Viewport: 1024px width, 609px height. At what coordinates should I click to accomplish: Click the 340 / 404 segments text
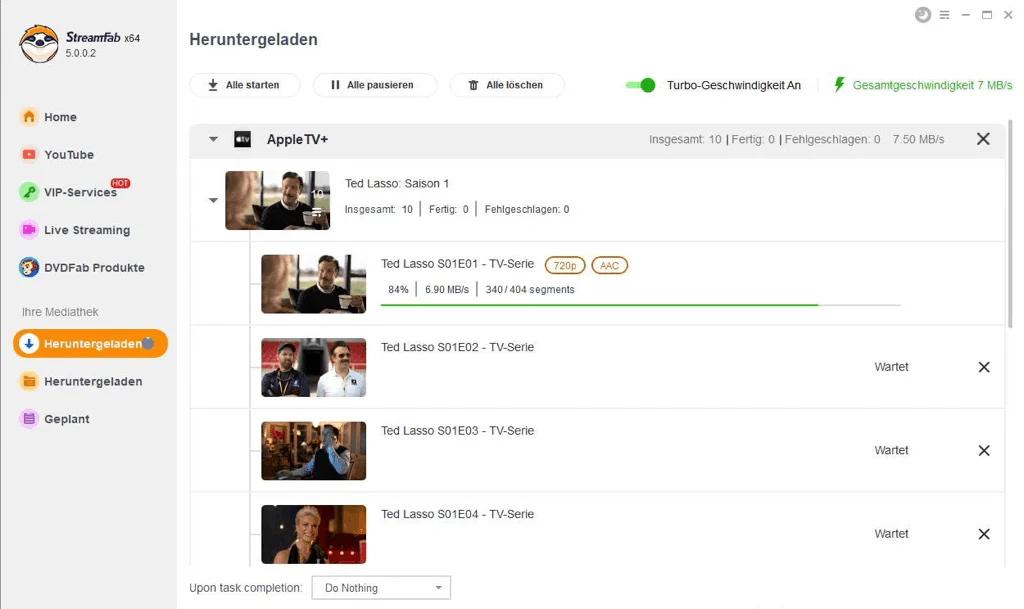coord(530,290)
